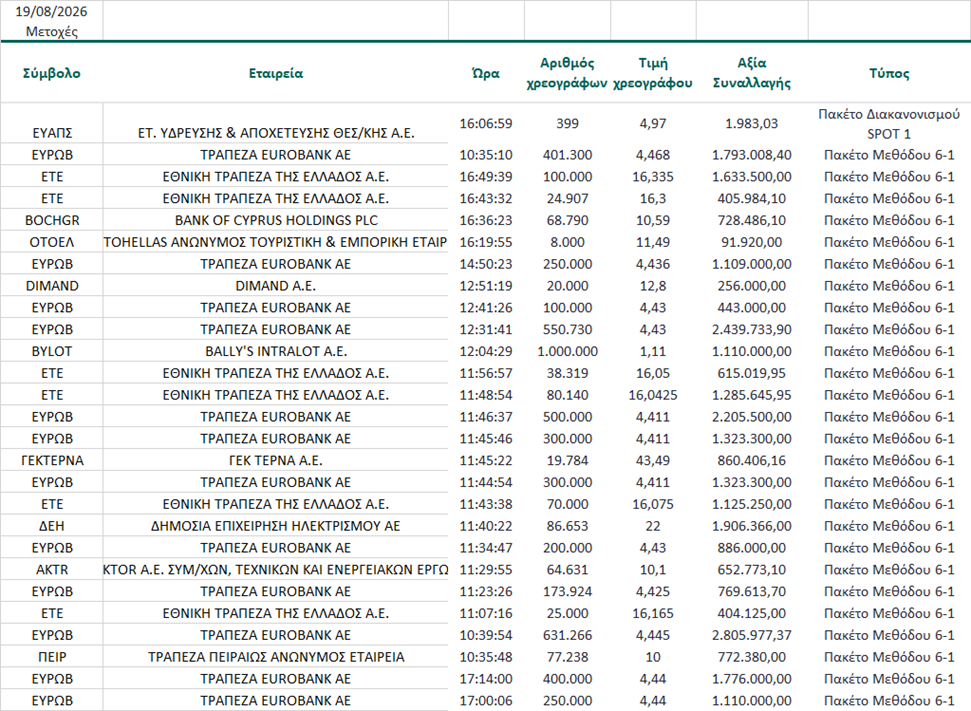The height and width of the screenshot is (711, 971).
Task: Select the BOCHGR symbol cell
Action: click(x=51, y=220)
